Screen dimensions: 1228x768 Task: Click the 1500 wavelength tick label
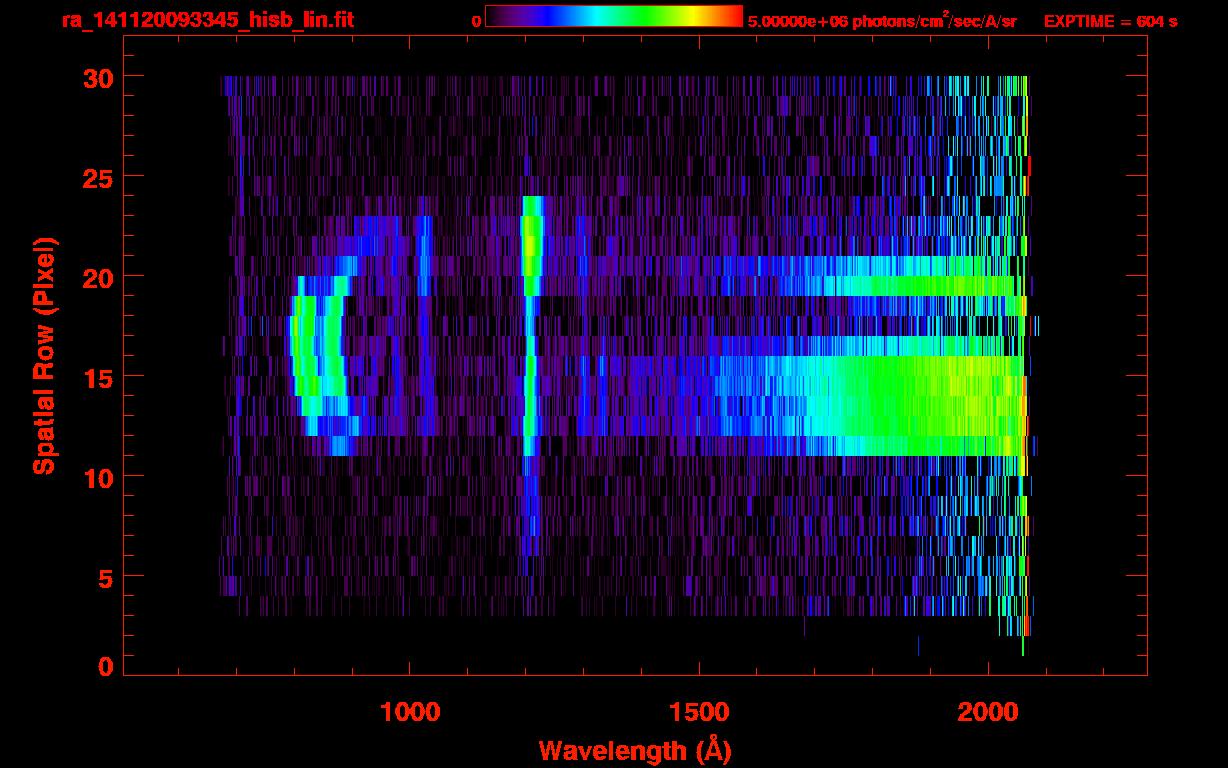[698, 711]
